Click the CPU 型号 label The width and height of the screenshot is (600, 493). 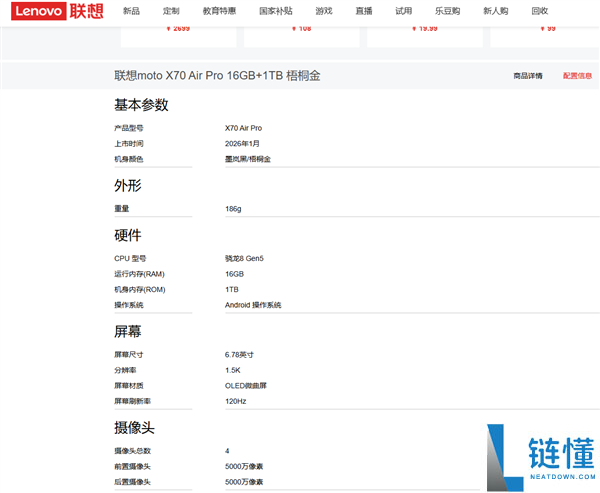click(x=130, y=258)
